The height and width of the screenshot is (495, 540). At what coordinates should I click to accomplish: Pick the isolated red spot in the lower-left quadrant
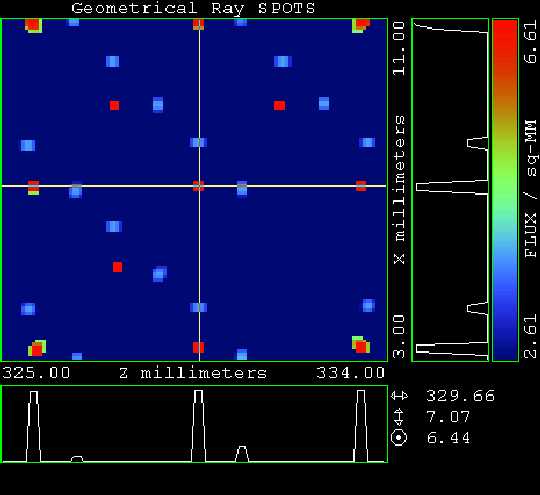tap(117, 267)
